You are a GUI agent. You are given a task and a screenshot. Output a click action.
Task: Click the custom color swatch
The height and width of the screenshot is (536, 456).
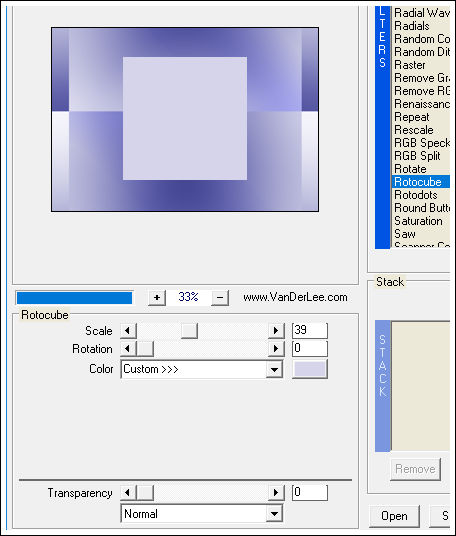pyautogui.click(x=310, y=369)
